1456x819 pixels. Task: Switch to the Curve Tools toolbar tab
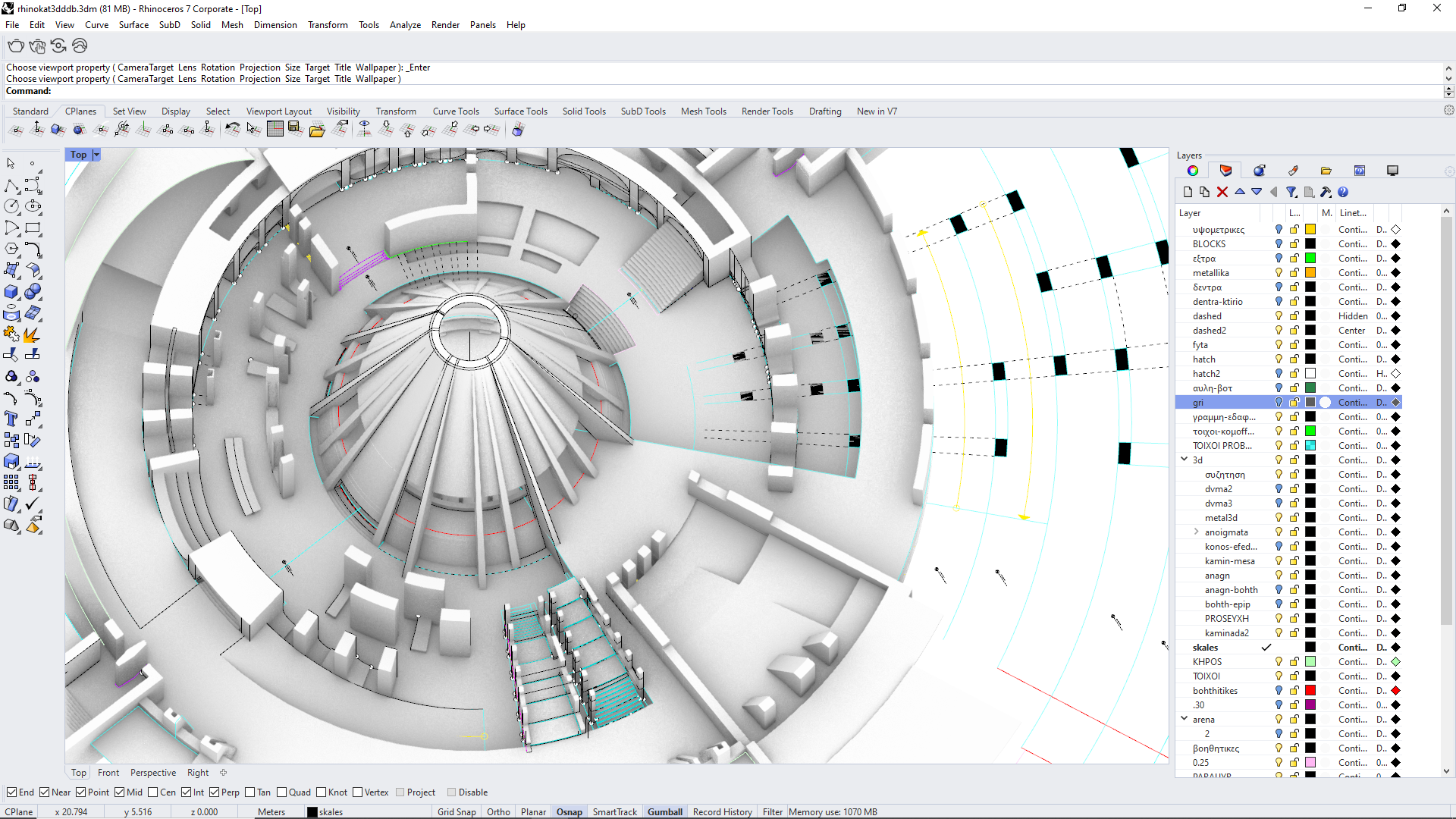point(456,111)
